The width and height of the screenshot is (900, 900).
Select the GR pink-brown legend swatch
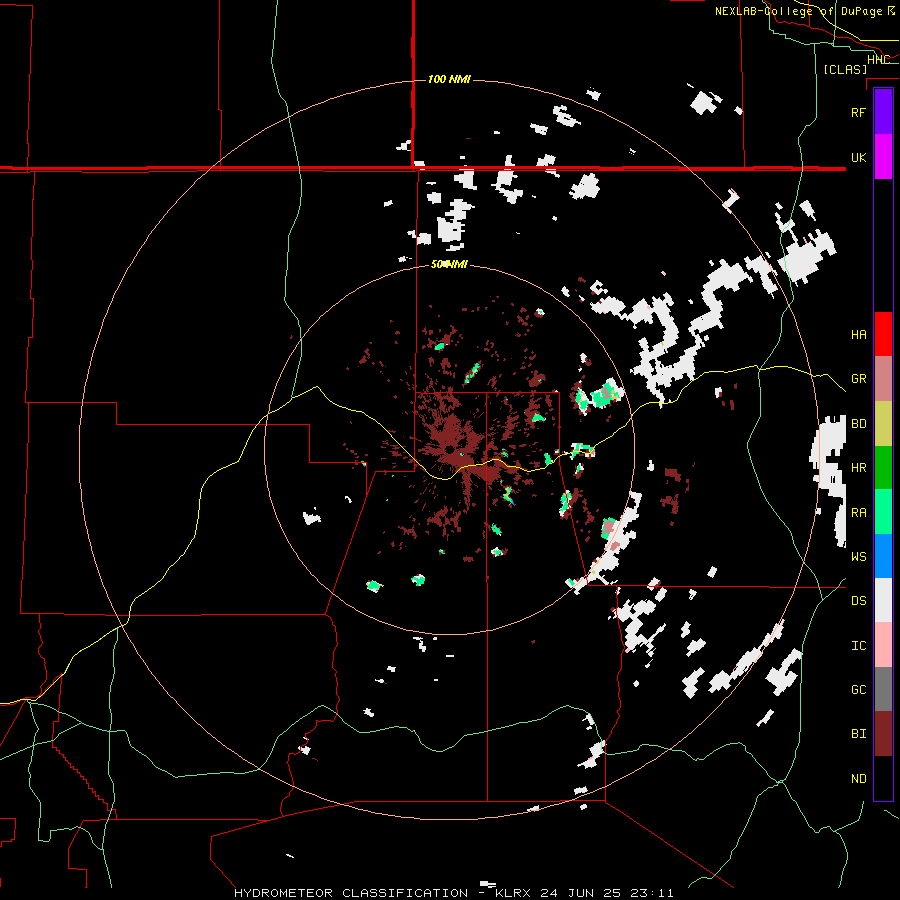point(883,378)
